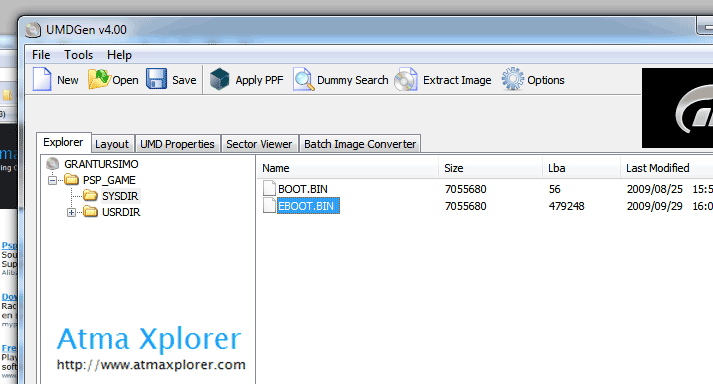The width and height of the screenshot is (713, 384).
Task: Select the USRDIR folder label
Action: [121, 212]
